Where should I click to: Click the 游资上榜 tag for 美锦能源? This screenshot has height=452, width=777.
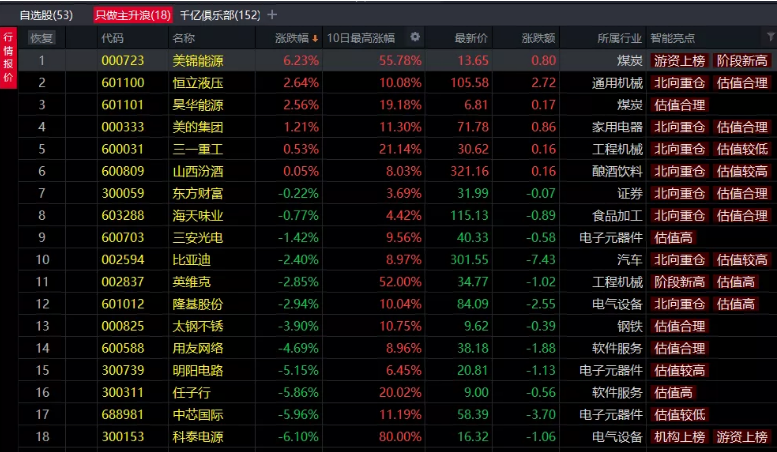679,60
